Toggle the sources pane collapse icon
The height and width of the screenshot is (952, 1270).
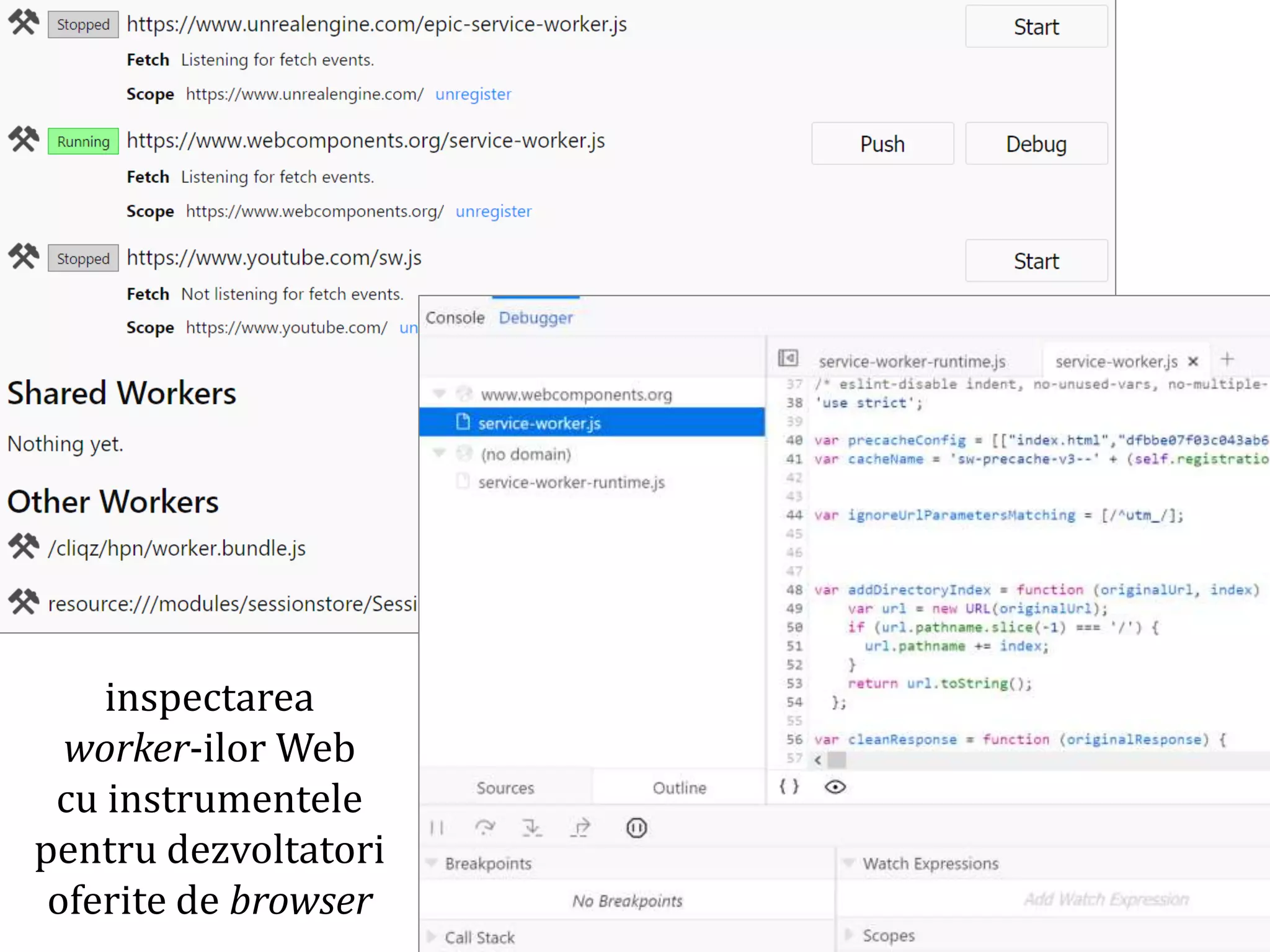[788, 358]
